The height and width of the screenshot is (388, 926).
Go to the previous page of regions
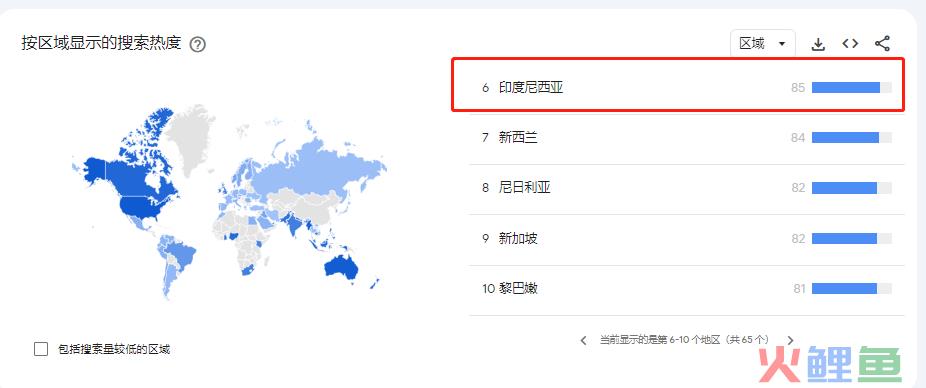(583, 340)
